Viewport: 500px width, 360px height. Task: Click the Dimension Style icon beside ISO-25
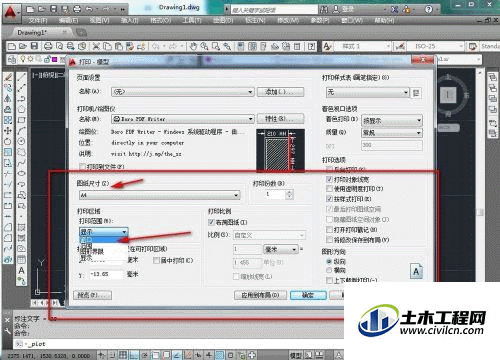[400, 46]
